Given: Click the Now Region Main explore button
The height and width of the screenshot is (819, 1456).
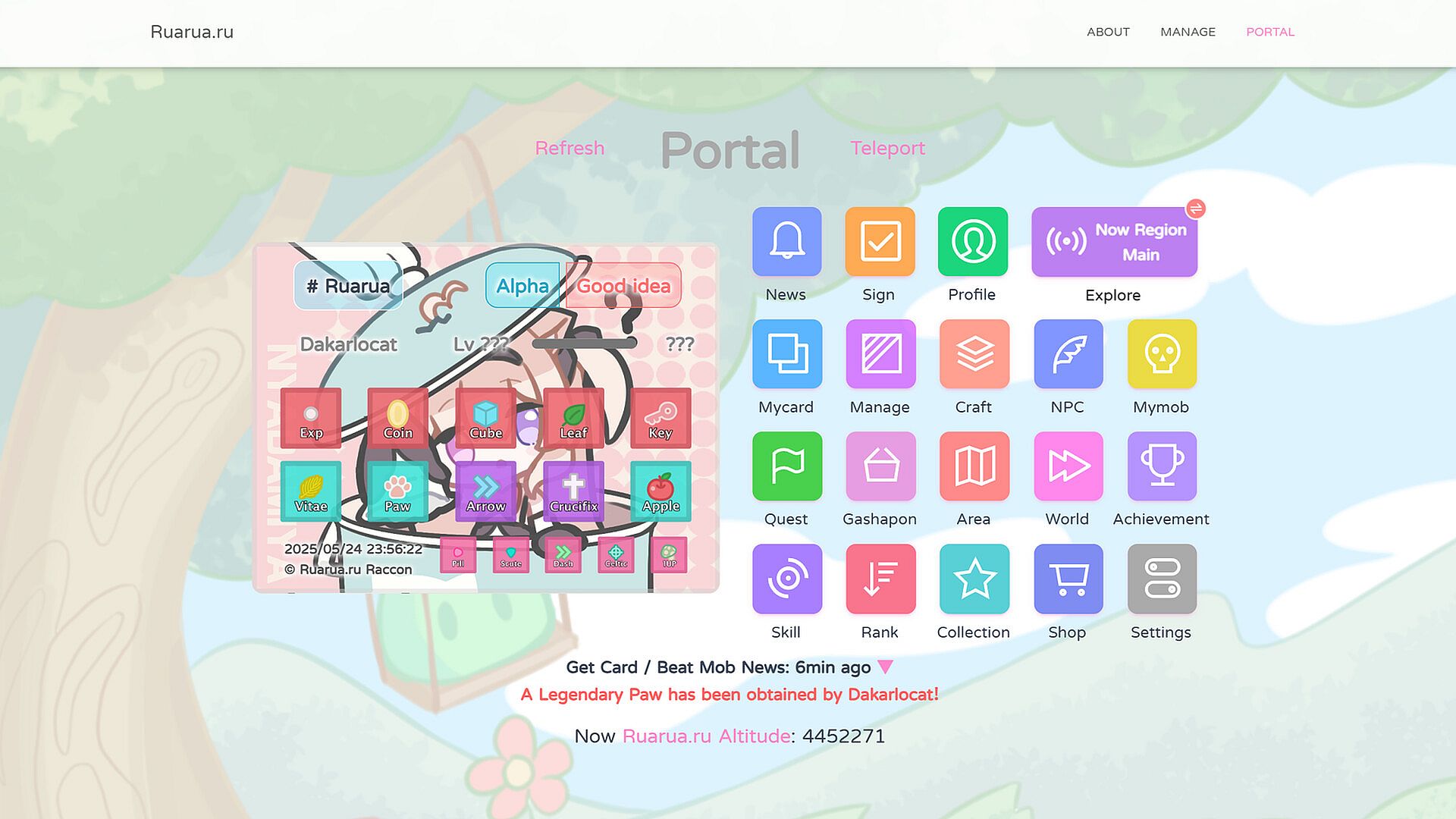Looking at the screenshot, I should [x=1113, y=242].
